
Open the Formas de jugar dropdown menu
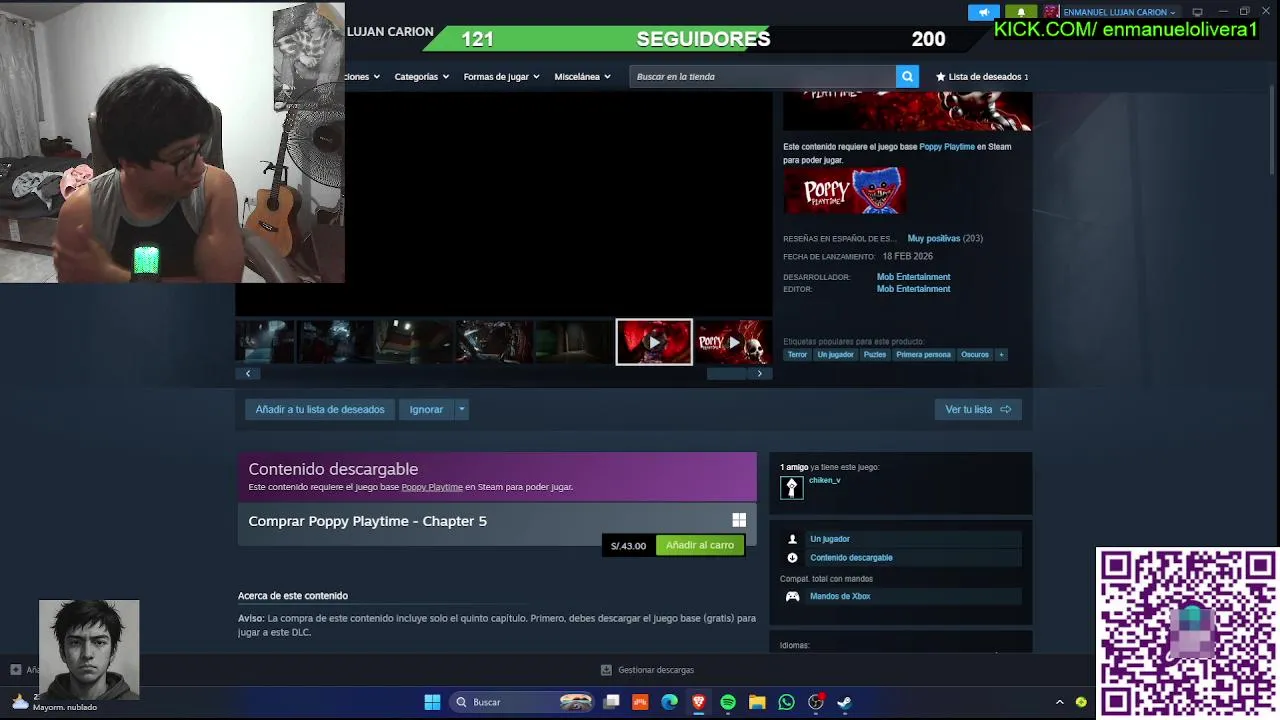pos(501,76)
